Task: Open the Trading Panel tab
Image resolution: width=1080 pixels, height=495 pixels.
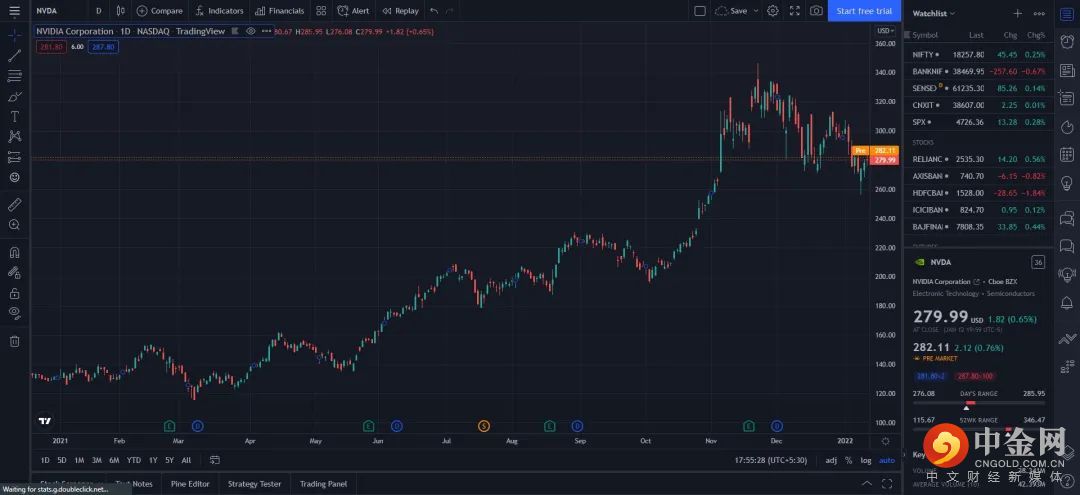Action: [x=324, y=484]
